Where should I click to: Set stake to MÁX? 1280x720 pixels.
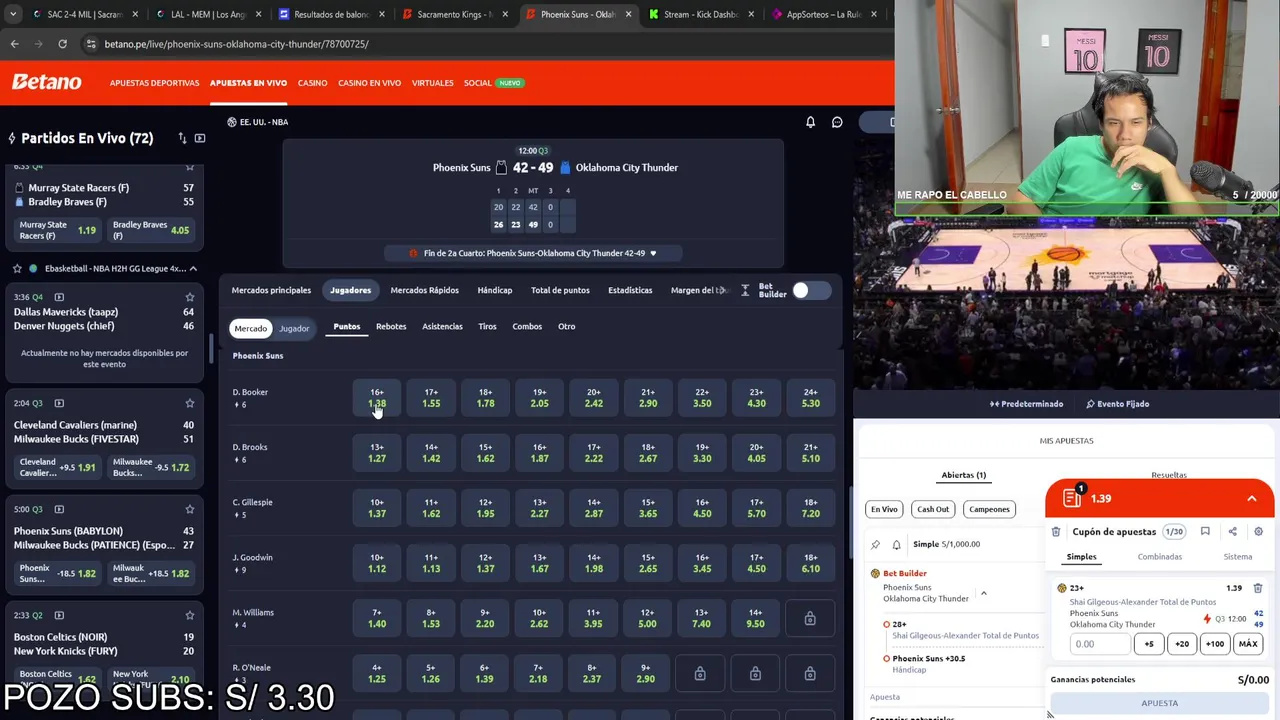[x=1248, y=644]
